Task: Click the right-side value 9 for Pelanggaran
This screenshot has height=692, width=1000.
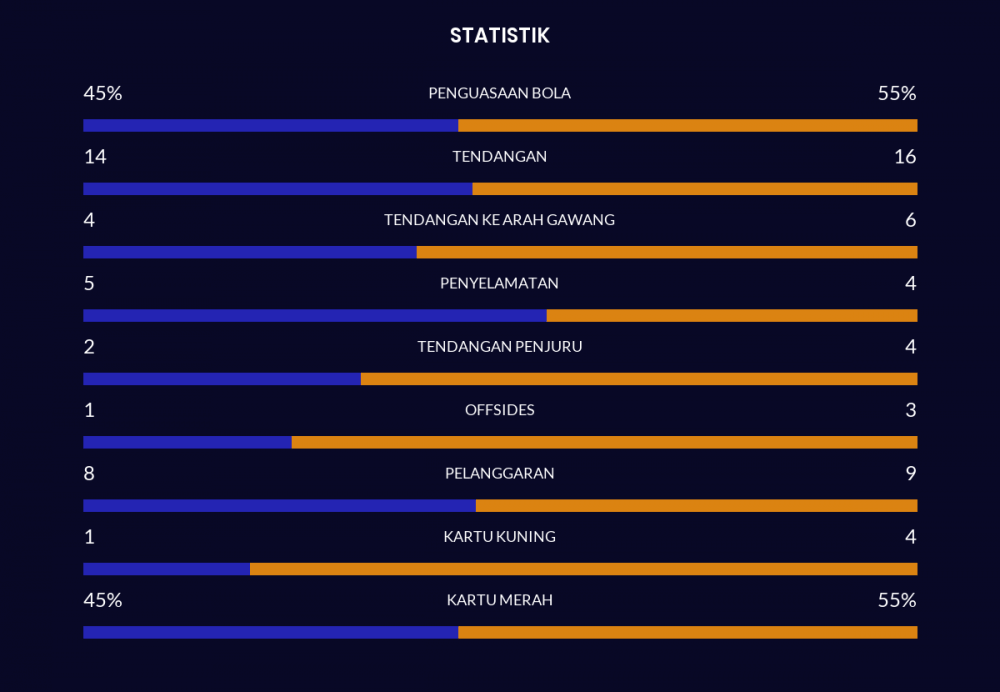Action: tap(910, 473)
